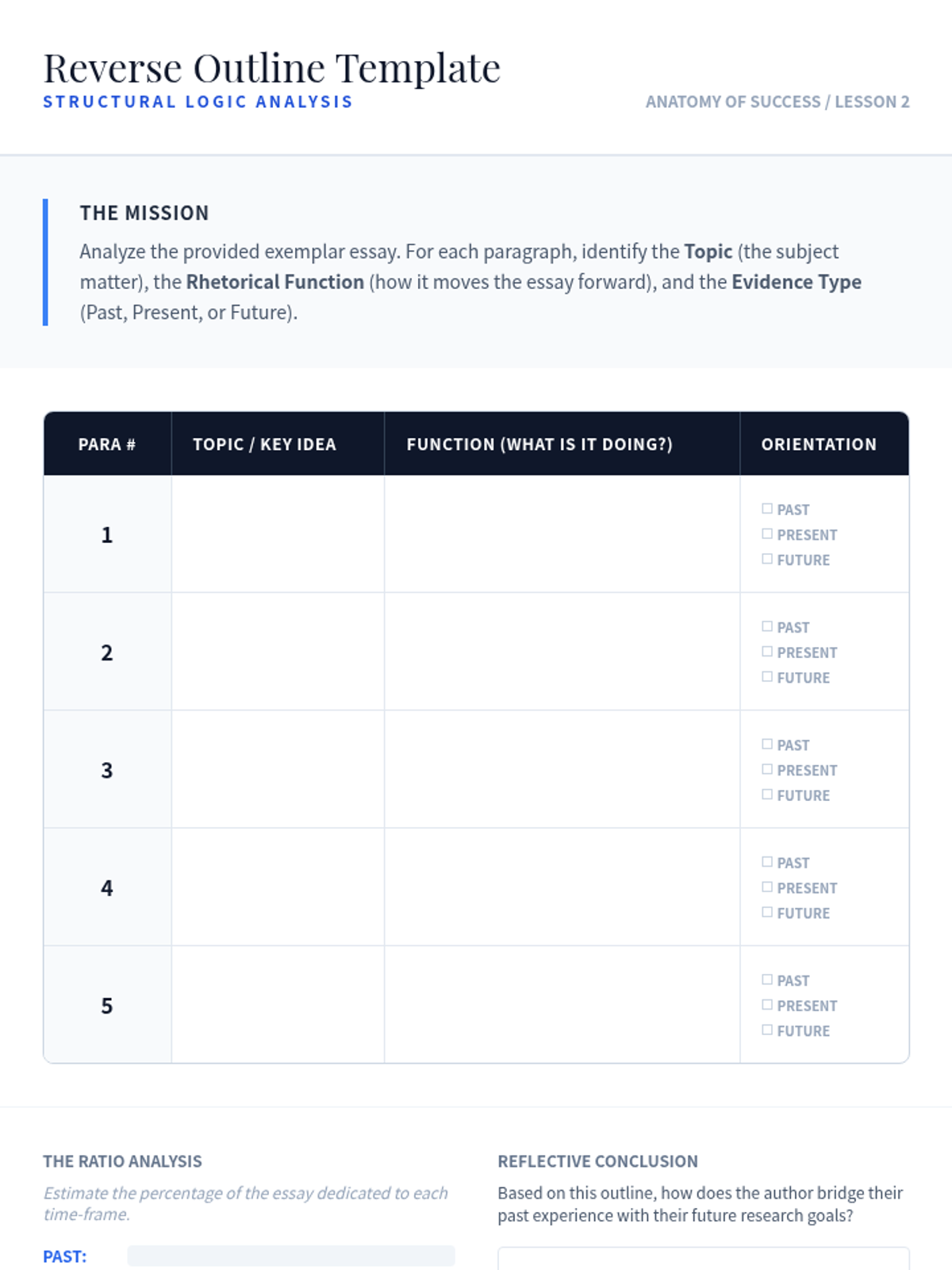Click Function cell for paragraph 5
This screenshot has width=952, height=1270.
pyautogui.click(x=562, y=1005)
